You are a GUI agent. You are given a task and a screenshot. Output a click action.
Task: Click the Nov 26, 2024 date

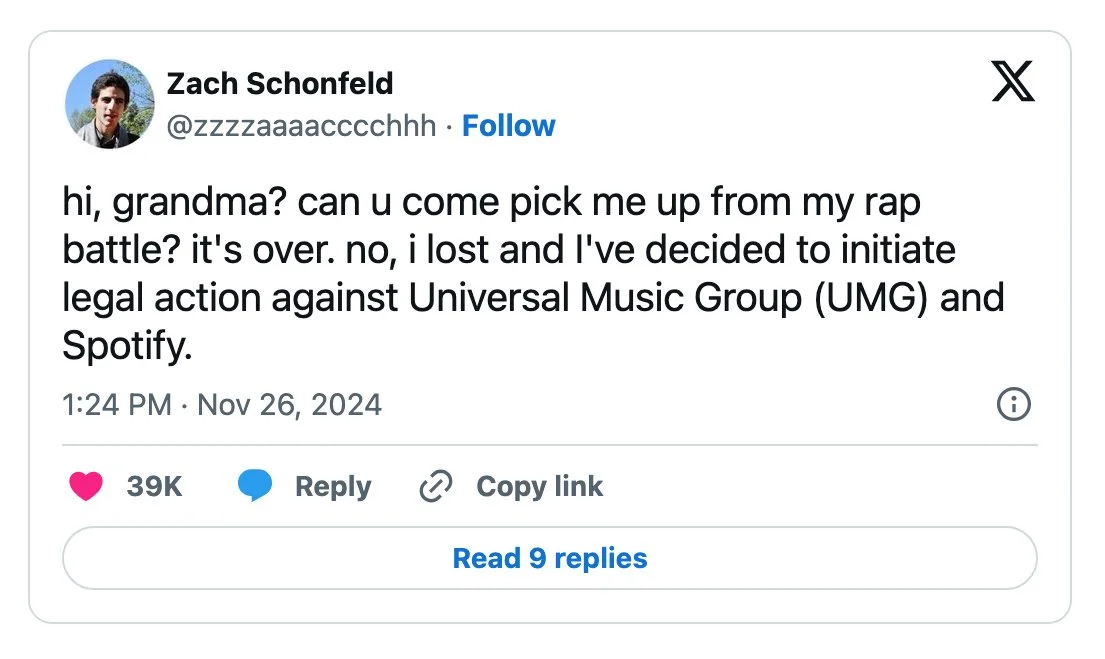289,405
